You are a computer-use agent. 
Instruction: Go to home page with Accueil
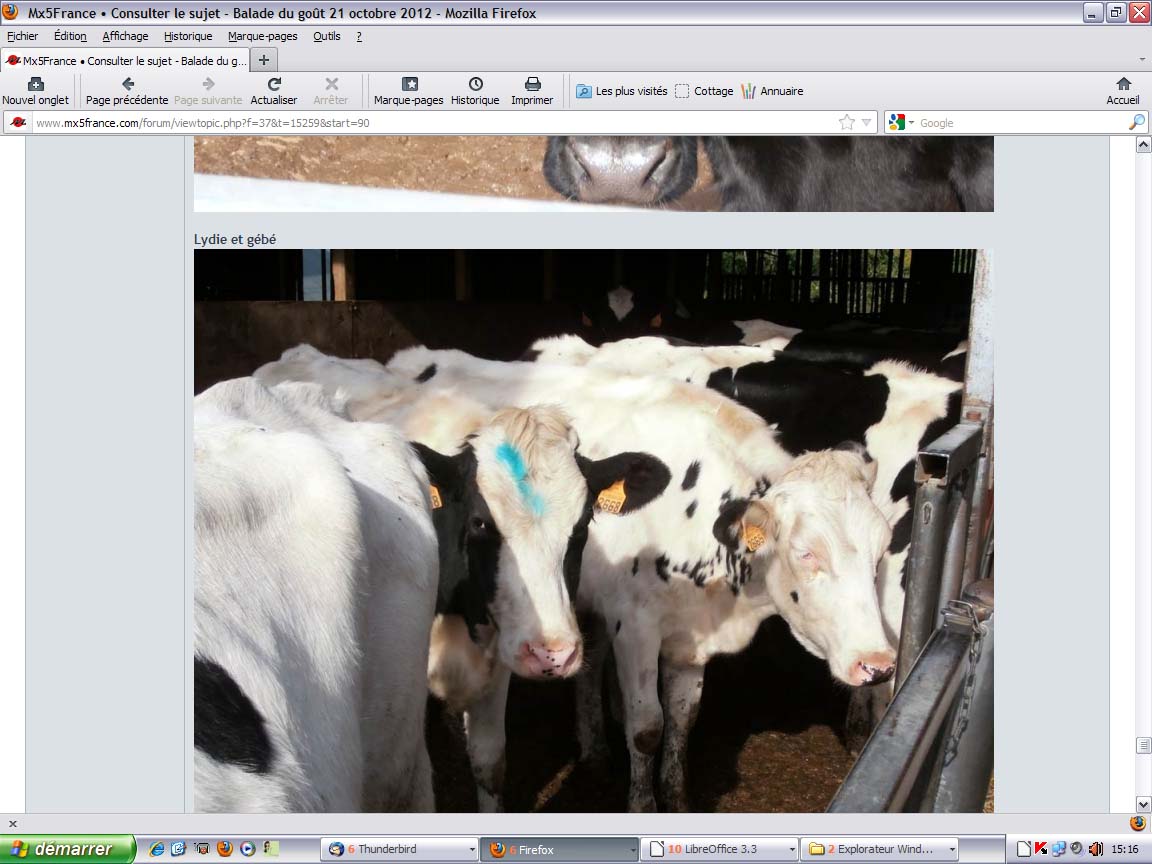(1123, 91)
